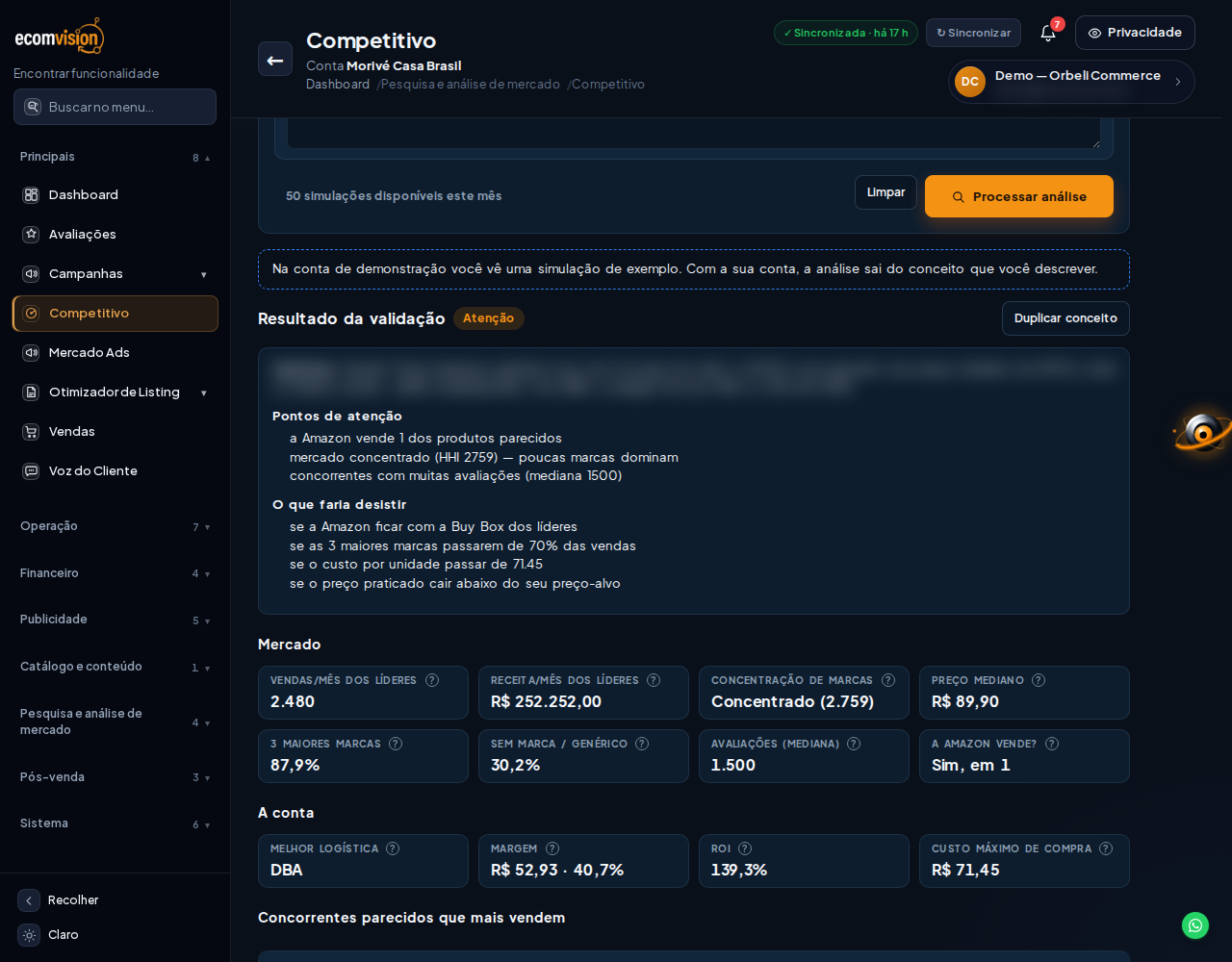Click the Otimizador de Listing icon
Image resolution: width=1232 pixels, height=962 pixels.
pyautogui.click(x=31, y=392)
